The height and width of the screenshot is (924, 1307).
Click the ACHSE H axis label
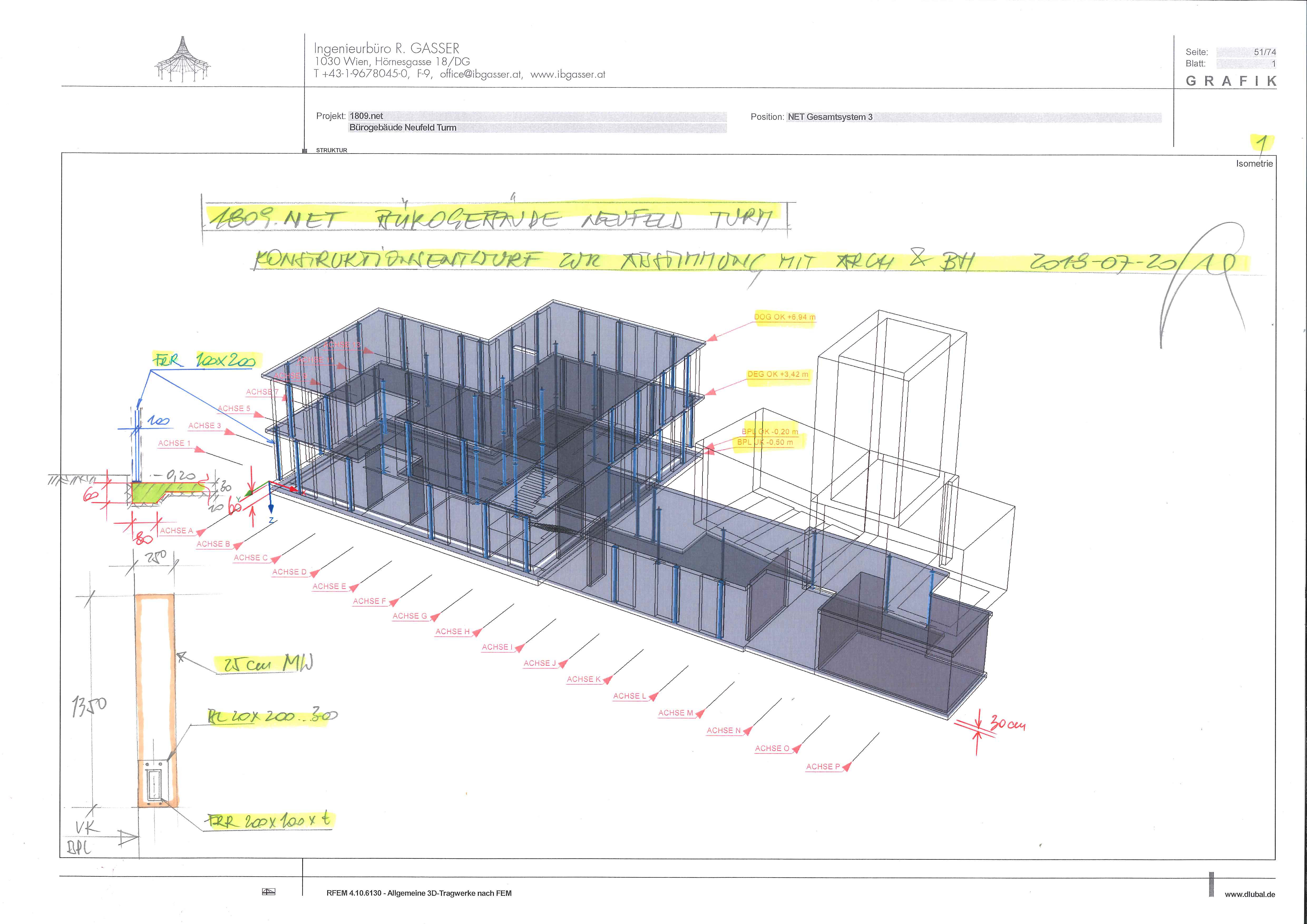(x=452, y=632)
